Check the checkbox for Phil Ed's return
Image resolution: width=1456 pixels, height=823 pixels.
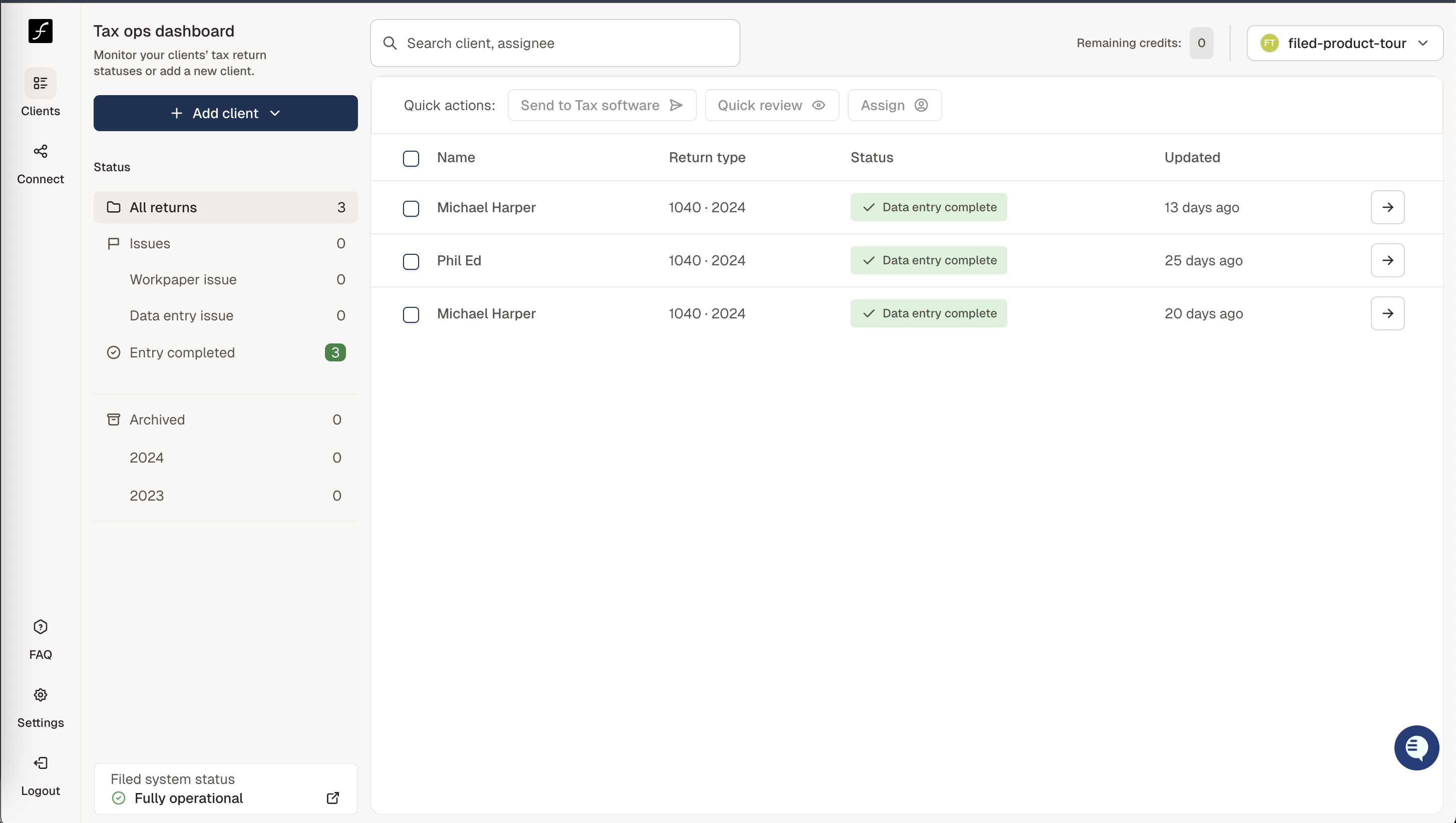click(411, 262)
